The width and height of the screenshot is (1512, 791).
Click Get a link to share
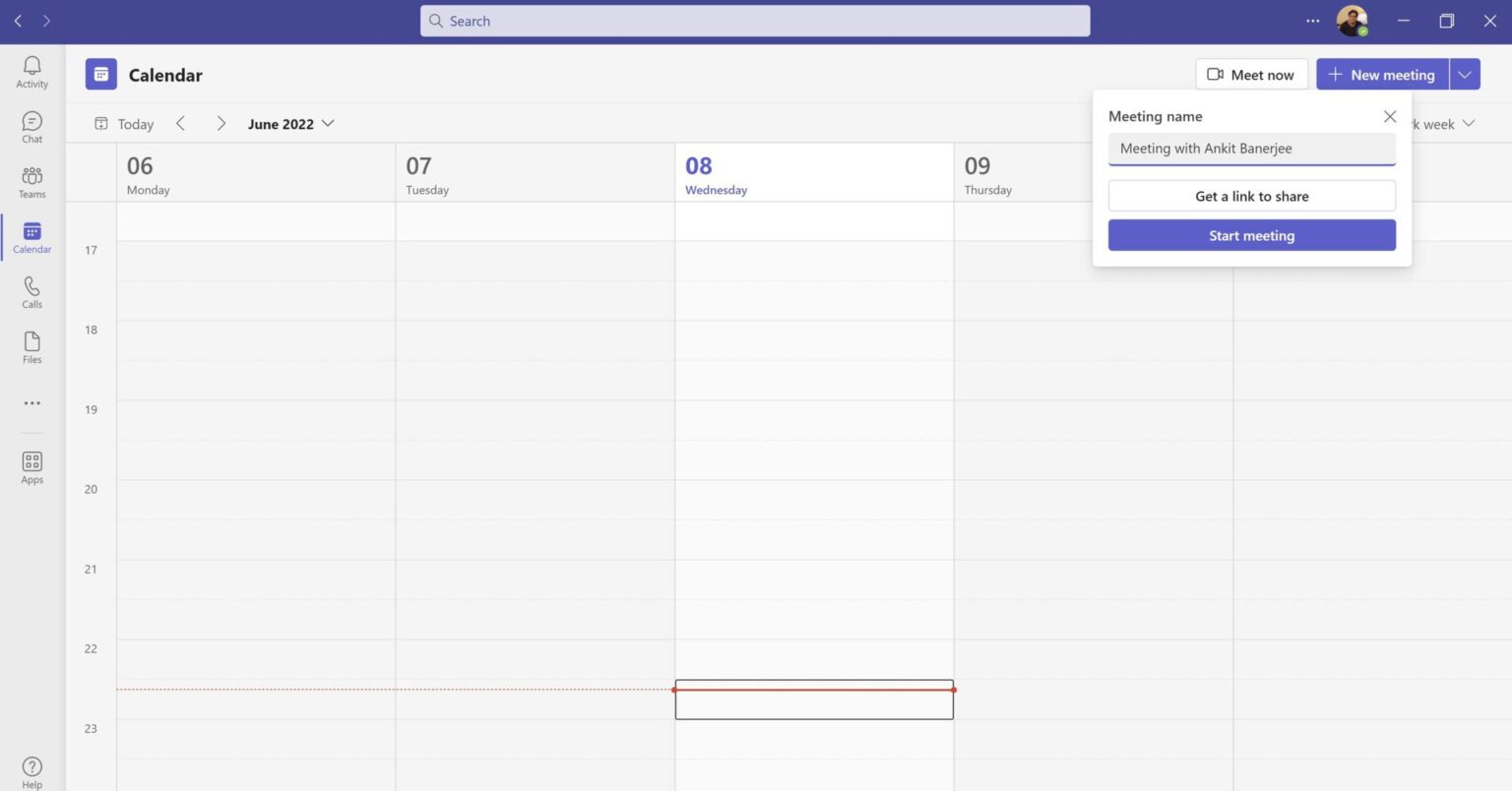pos(1251,196)
